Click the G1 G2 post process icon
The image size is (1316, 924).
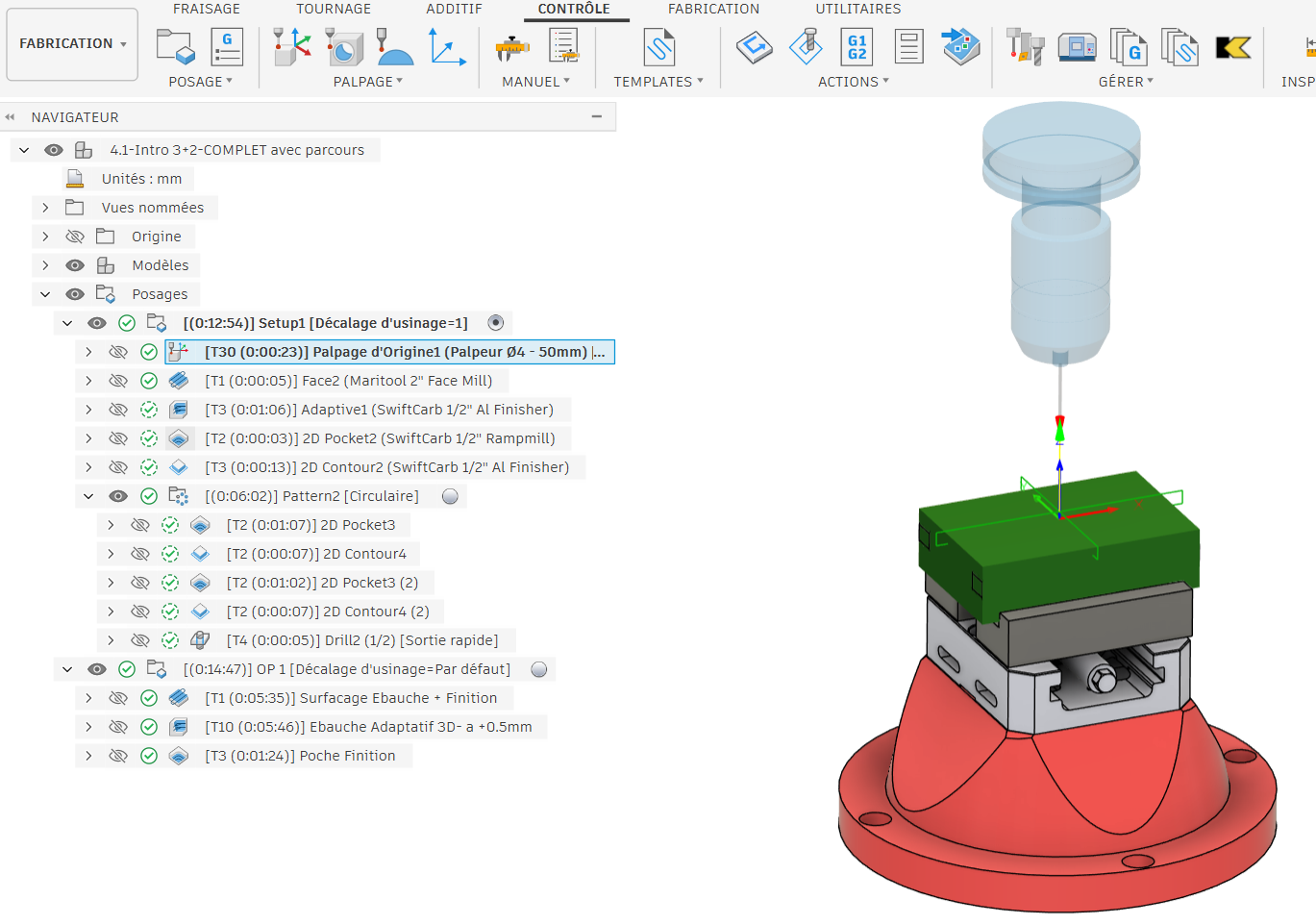pos(857,46)
